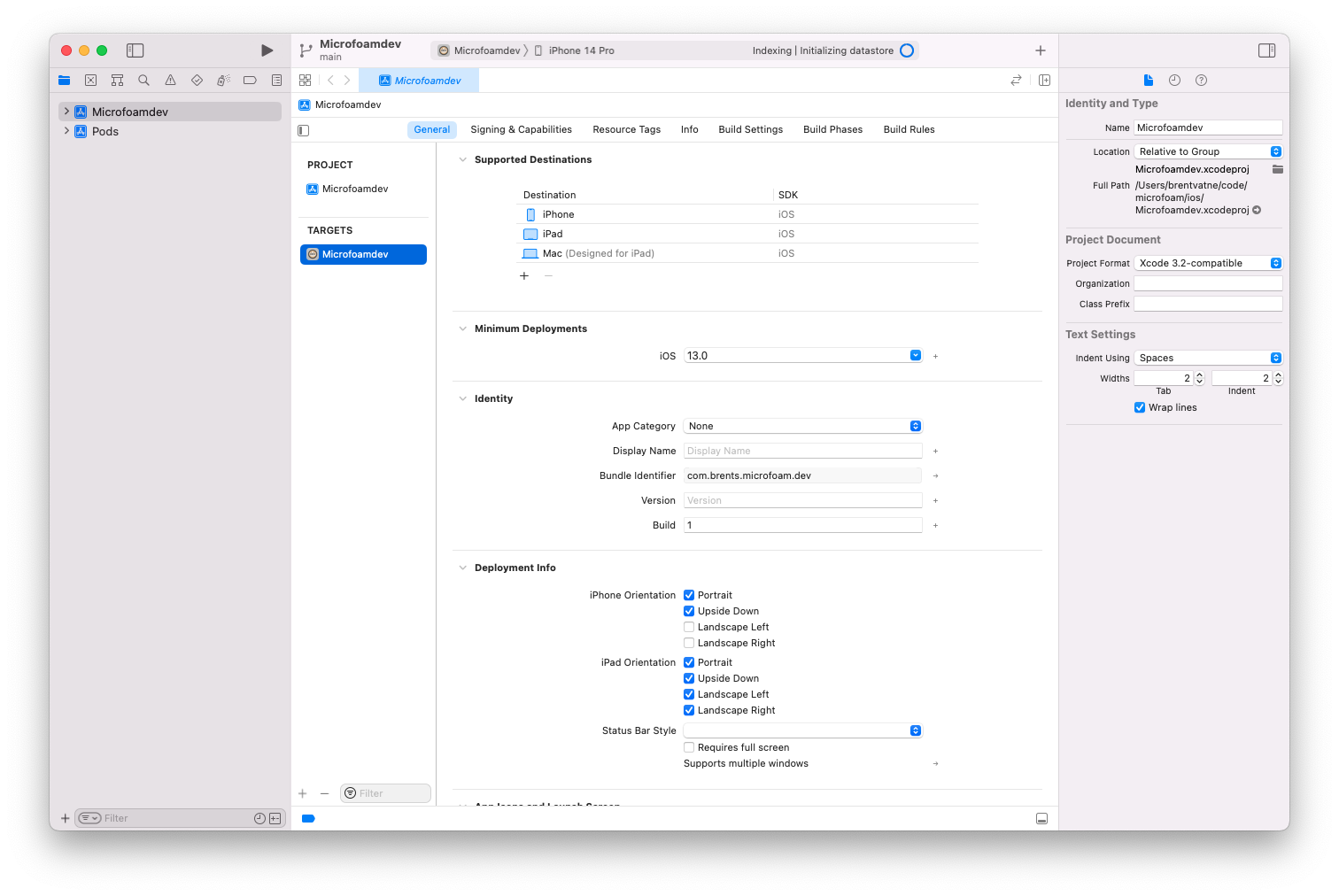Viewport: 1339px width, 896px height.
Task: Expand Microfoamdev project in navigator
Action: pyautogui.click(x=66, y=112)
